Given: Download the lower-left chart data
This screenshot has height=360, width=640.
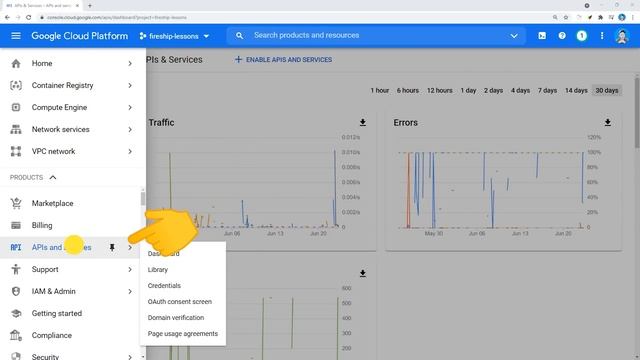Looking at the screenshot, I should pyautogui.click(x=362, y=273).
